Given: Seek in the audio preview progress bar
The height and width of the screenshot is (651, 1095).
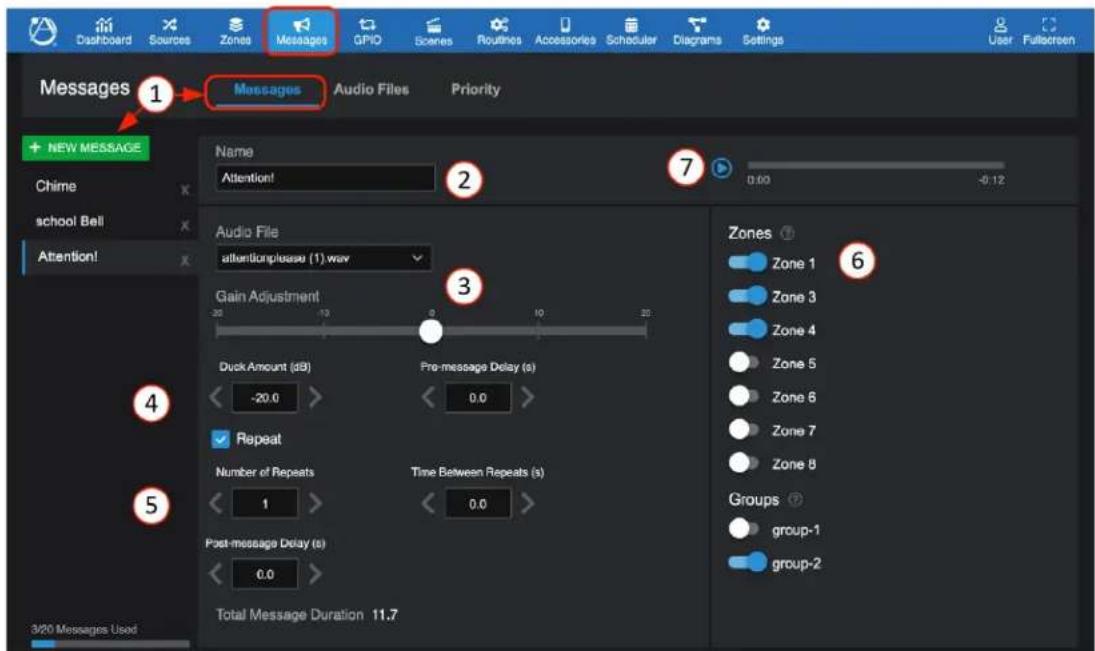Looking at the screenshot, I should (x=876, y=166).
